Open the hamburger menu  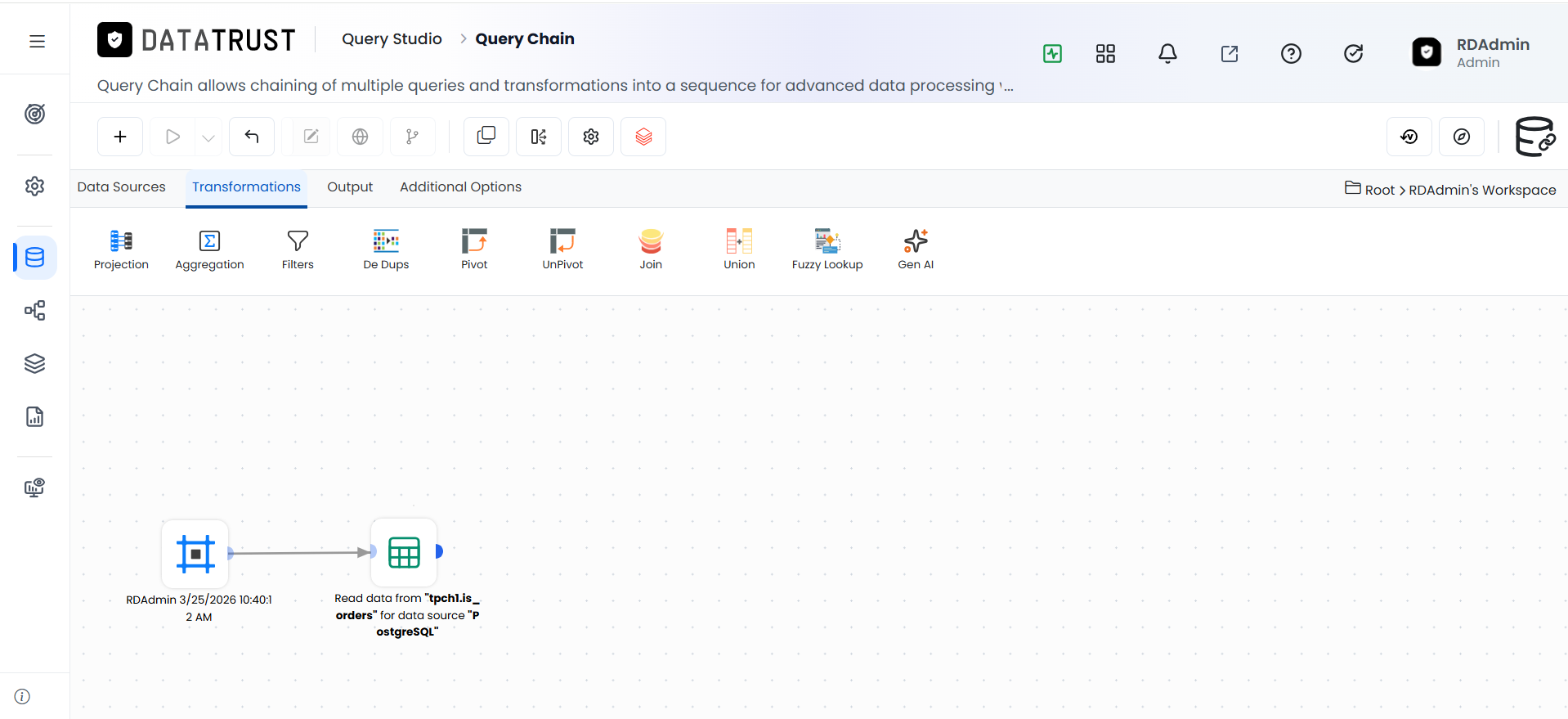pyautogui.click(x=37, y=41)
